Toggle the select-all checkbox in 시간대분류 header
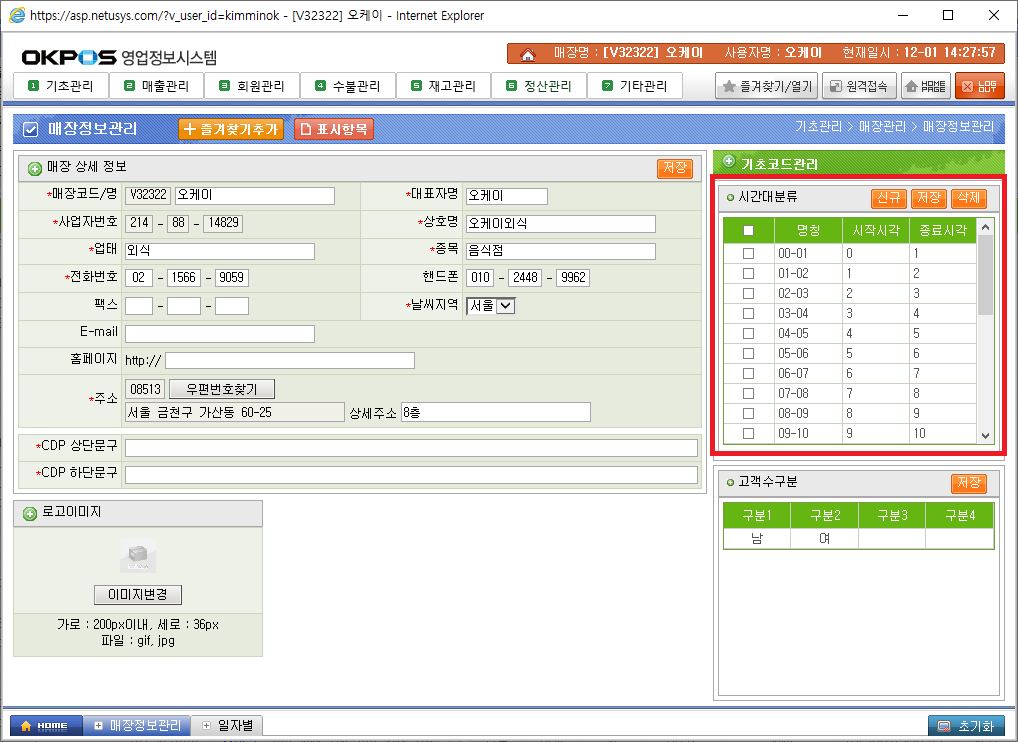Viewport: 1018px width, 742px height. pyautogui.click(x=748, y=231)
